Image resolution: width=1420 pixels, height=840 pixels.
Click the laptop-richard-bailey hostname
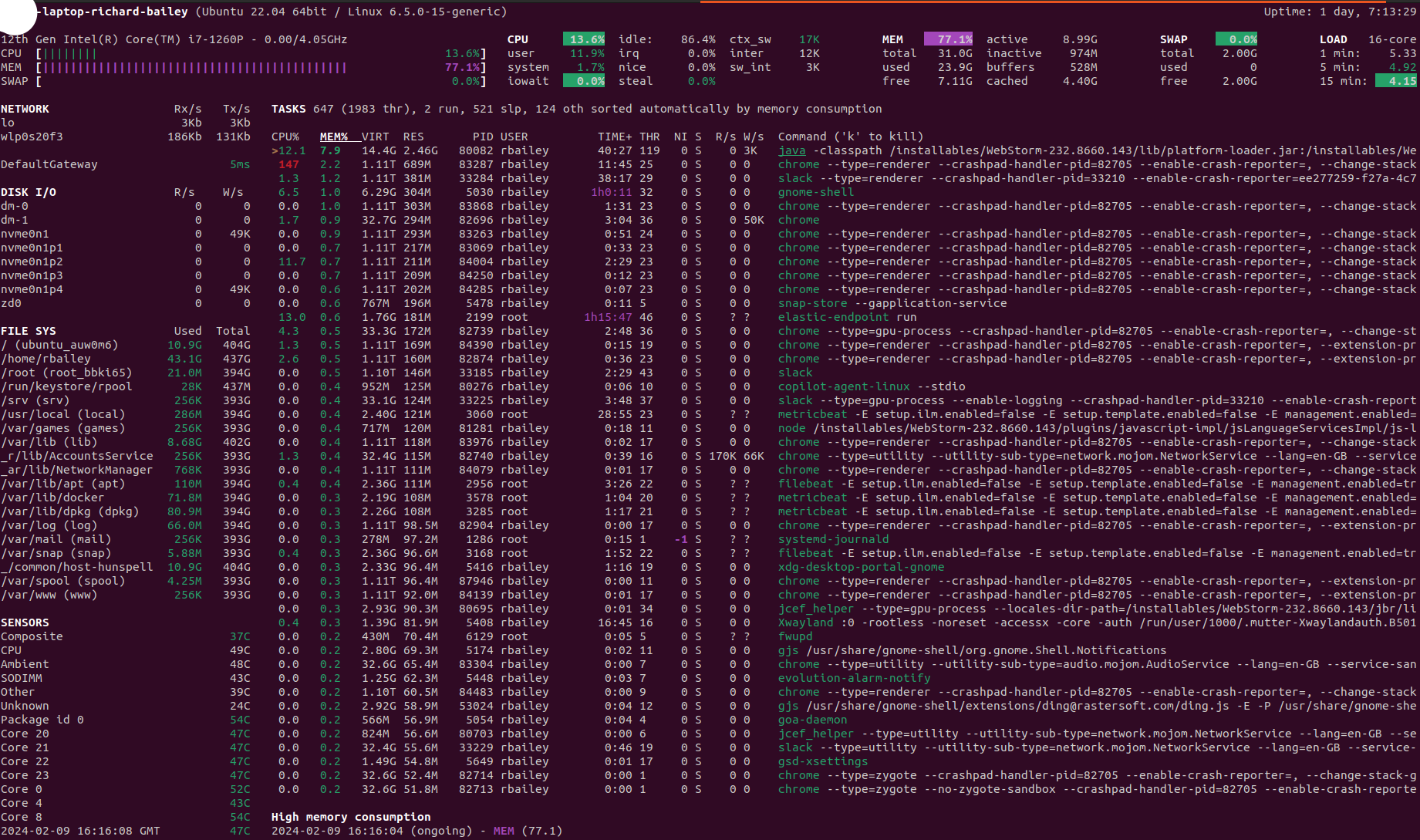(x=114, y=12)
